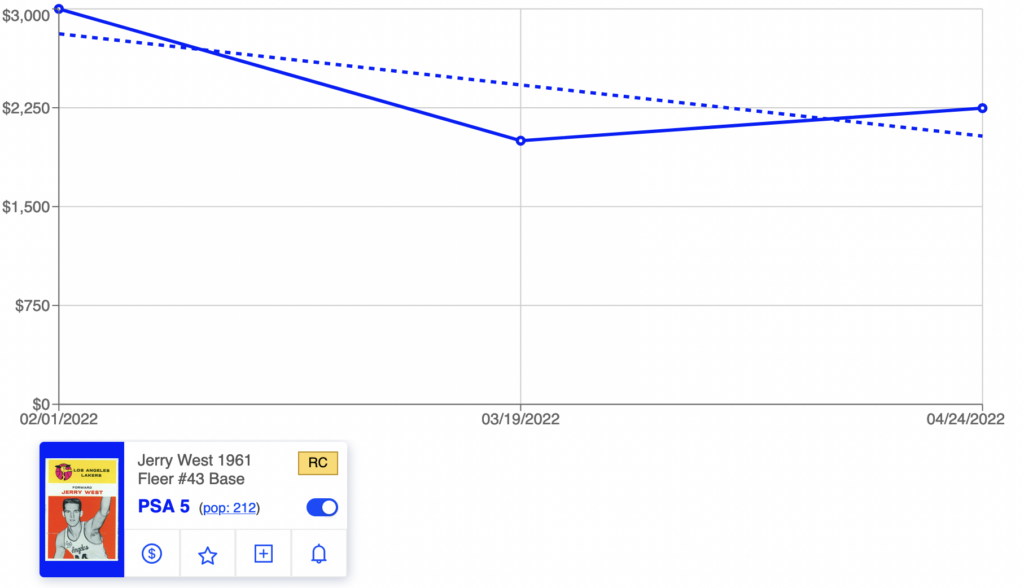The image size is (1024, 588).
Task: Click the RC rookie card badge
Action: pyautogui.click(x=318, y=463)
